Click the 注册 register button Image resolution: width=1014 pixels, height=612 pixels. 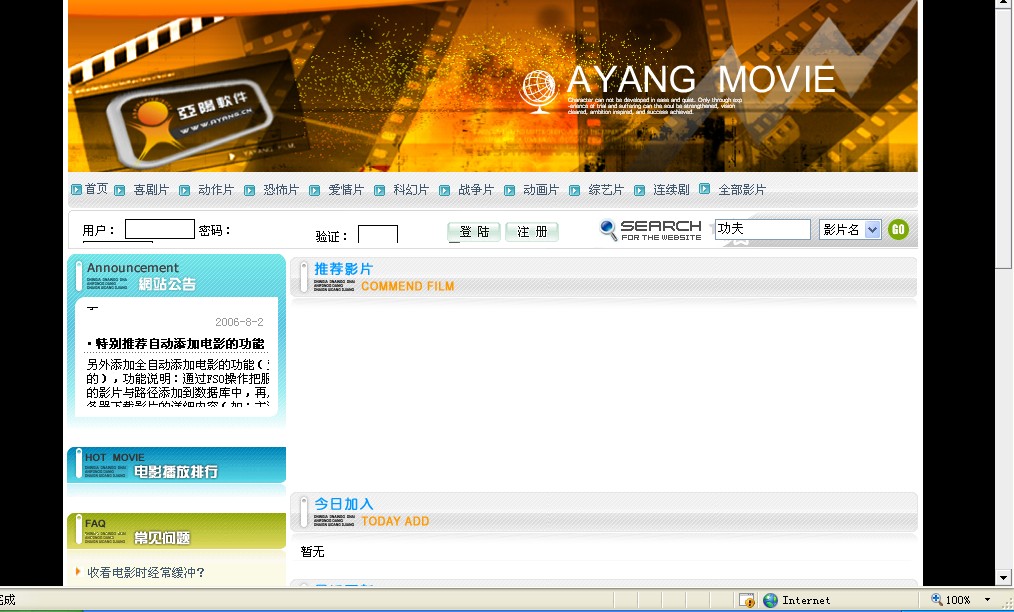[x=532, y=232]
